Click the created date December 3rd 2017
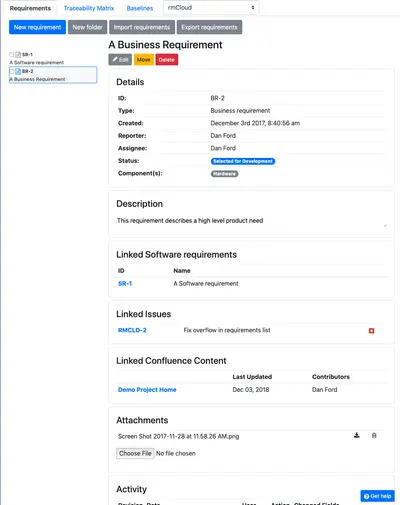The width and height of the screenshot is (400, 505). point(255,123)
